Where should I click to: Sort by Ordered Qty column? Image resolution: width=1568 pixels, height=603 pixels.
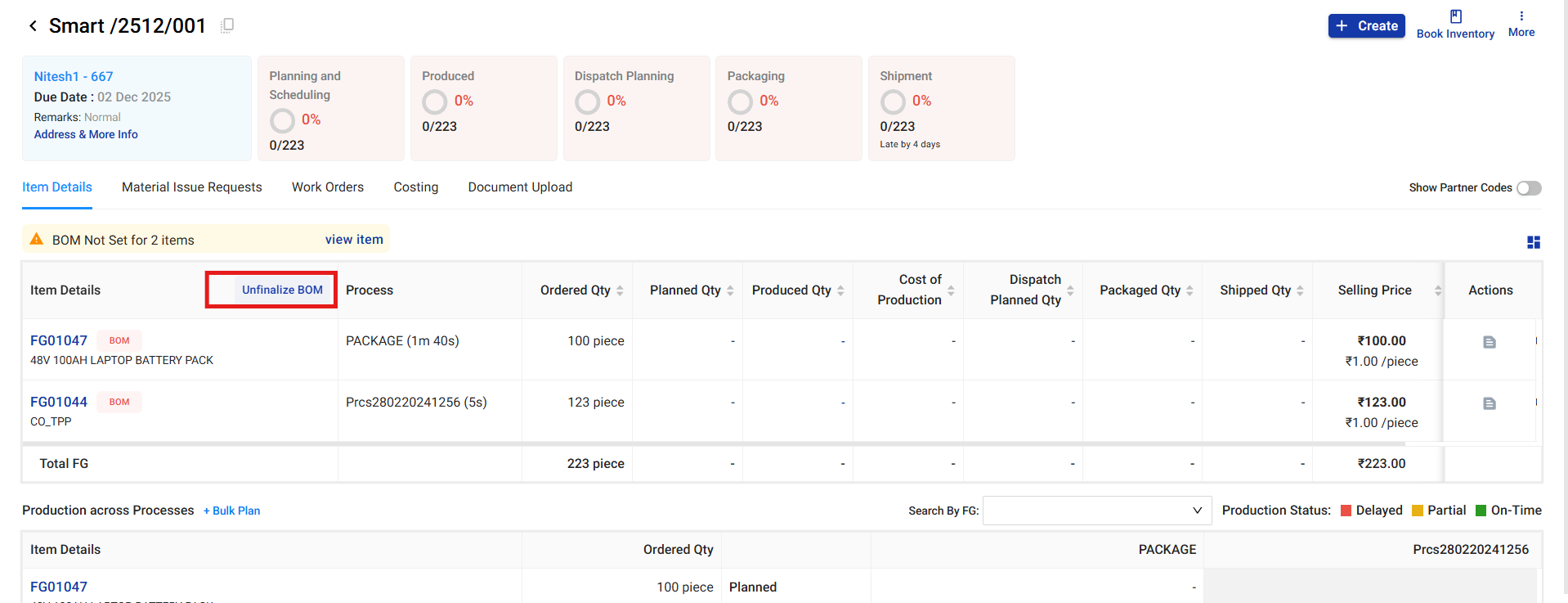(620, 290)
